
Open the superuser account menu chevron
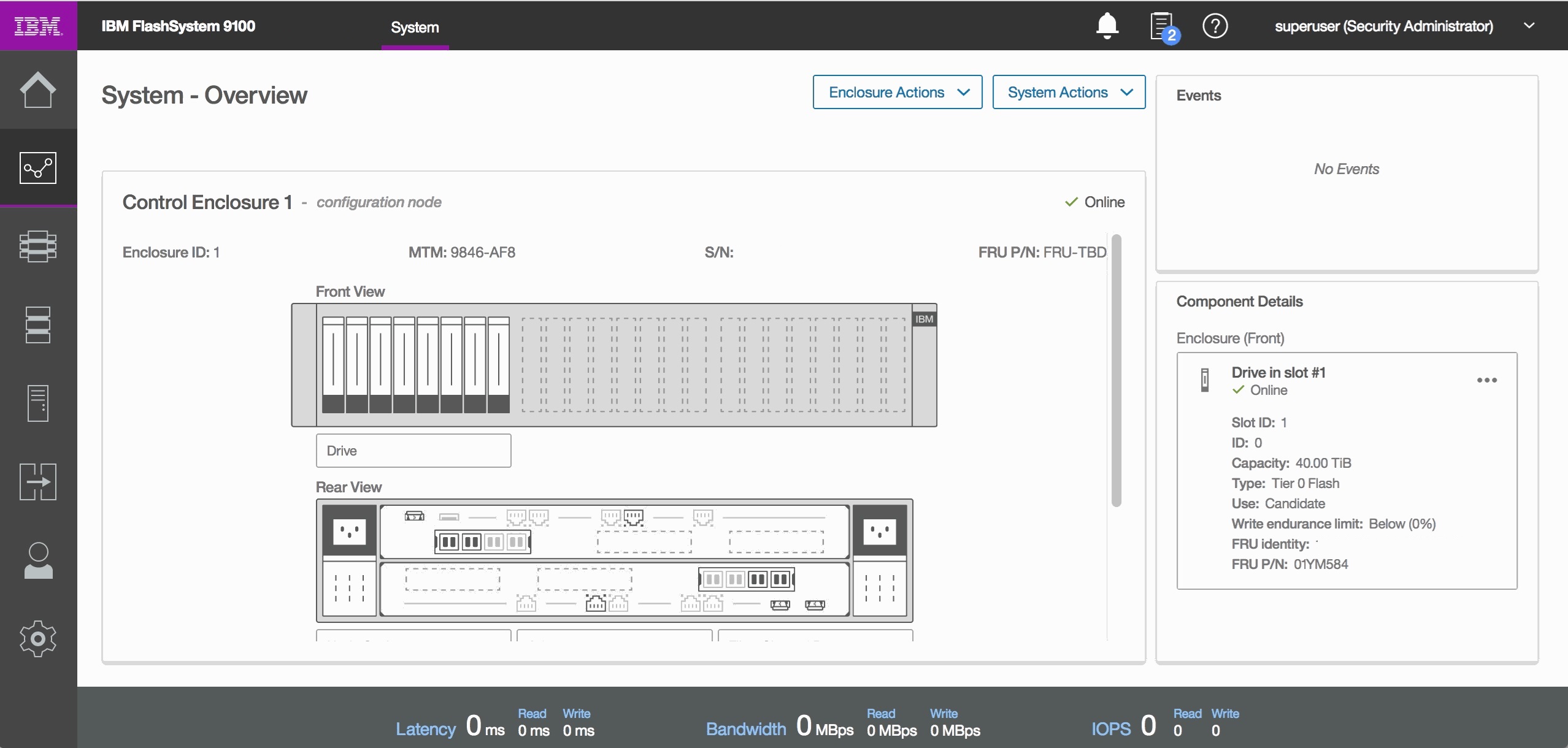pyautogui.click(x=1529, y=26)
